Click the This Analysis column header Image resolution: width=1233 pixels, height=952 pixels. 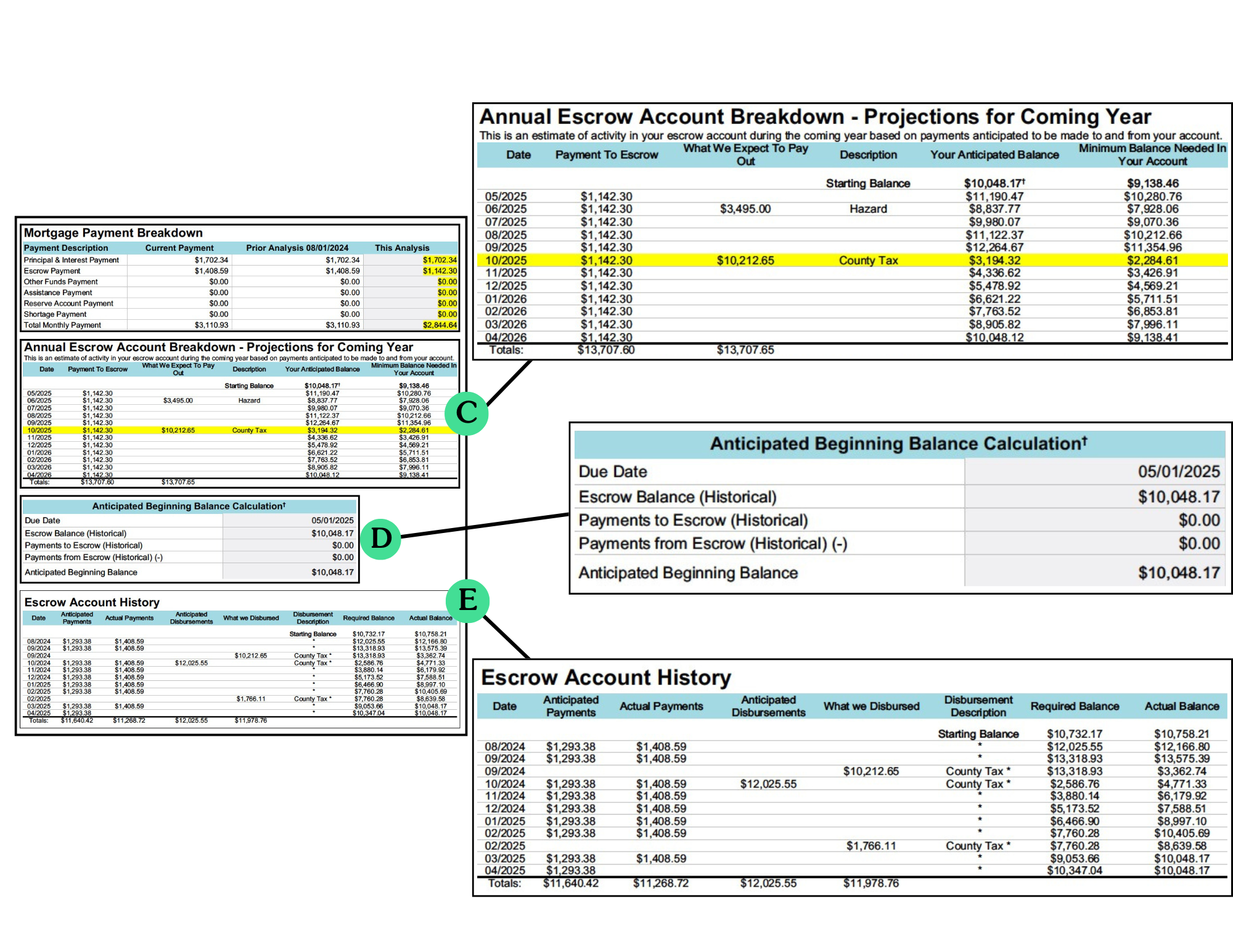coord(402,248)
